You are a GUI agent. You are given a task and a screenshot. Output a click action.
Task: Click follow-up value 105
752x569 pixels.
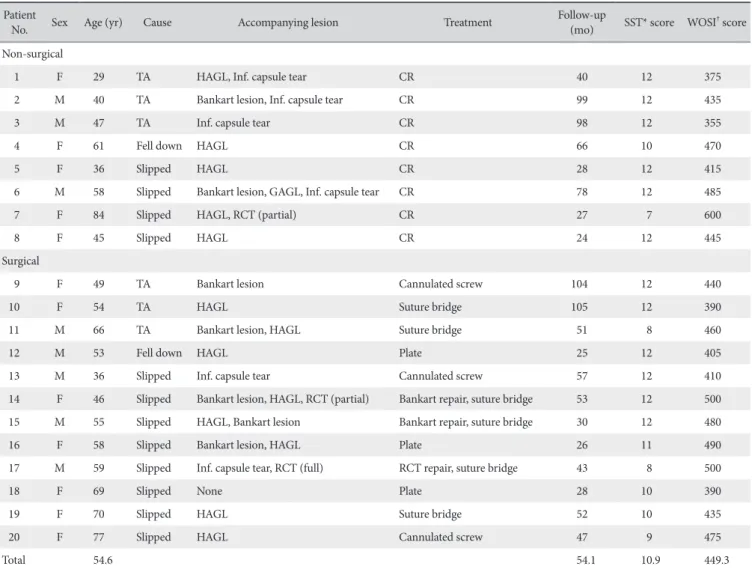pos(579,307)
